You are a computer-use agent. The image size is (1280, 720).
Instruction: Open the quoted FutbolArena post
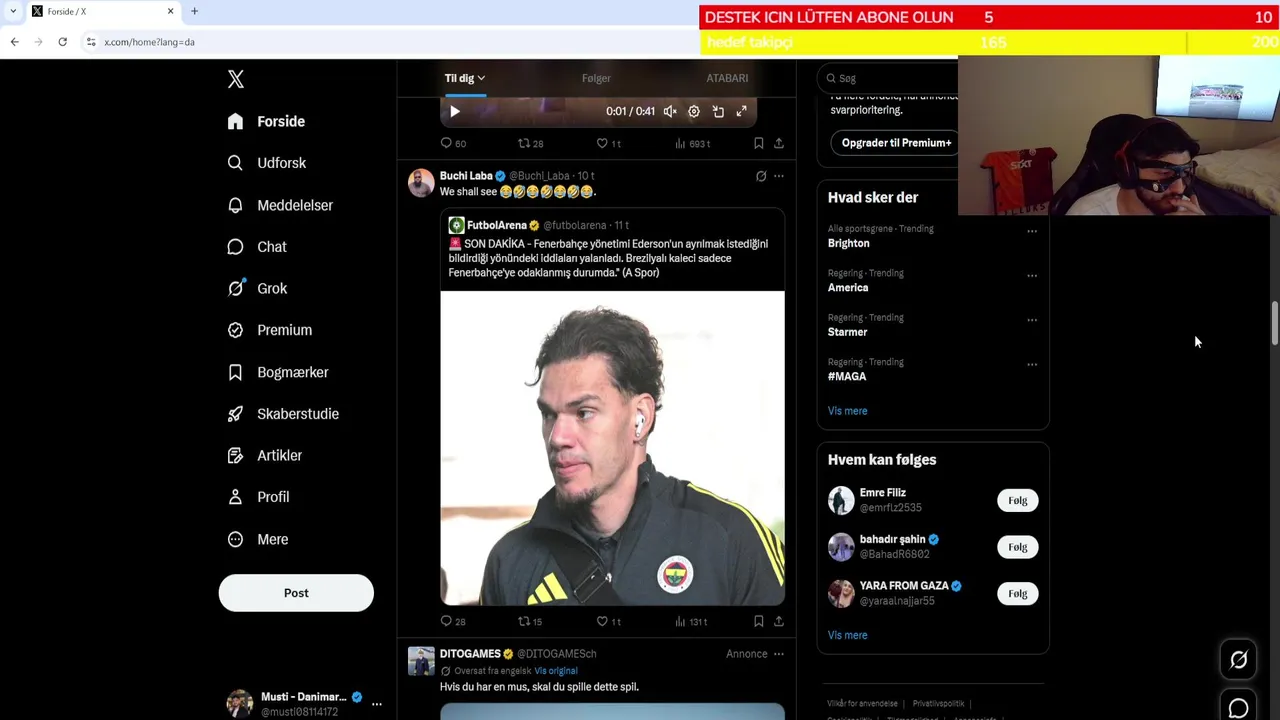pyautogui.click(x=612, y=248)
